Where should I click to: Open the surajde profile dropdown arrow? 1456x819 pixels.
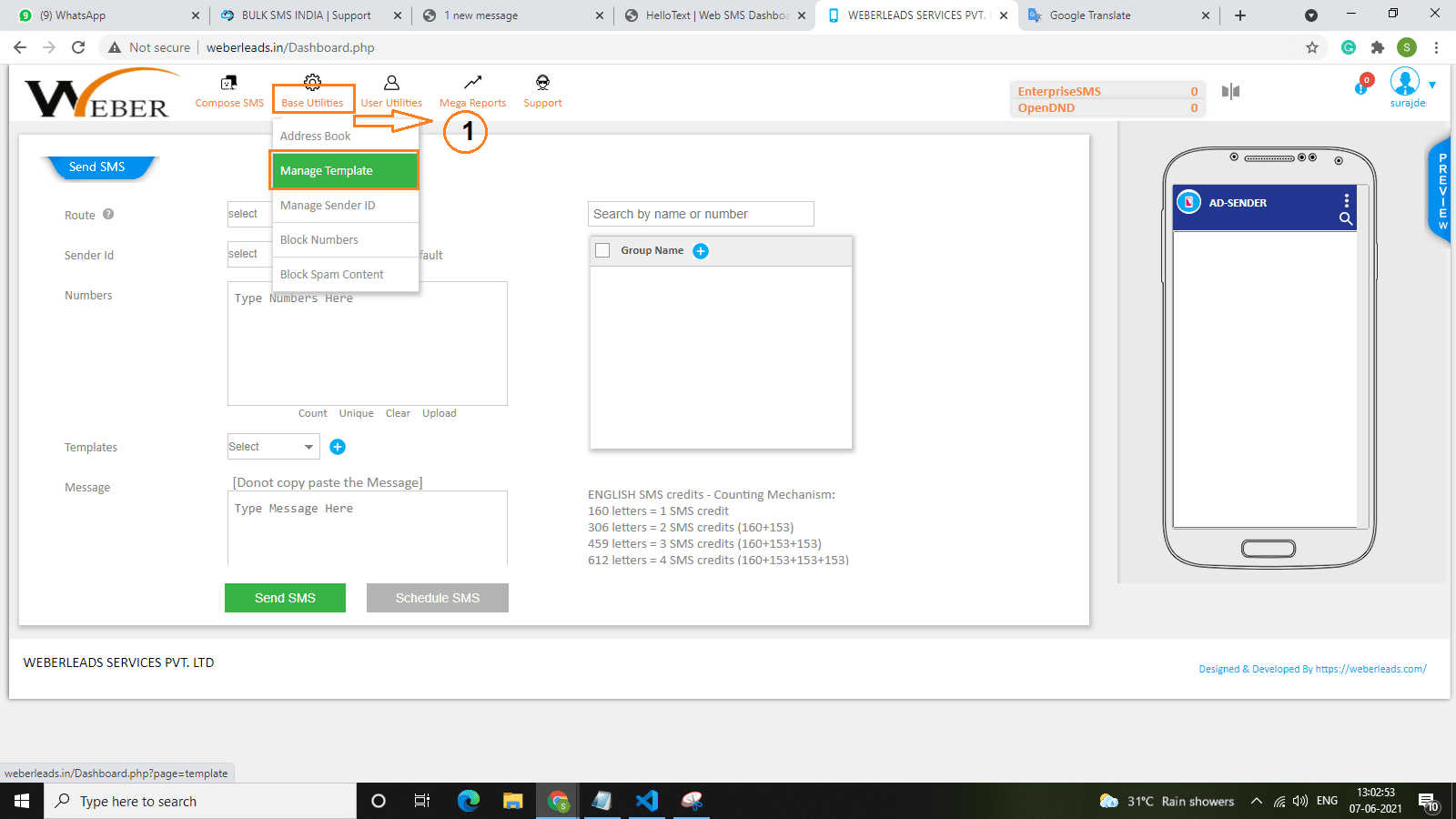(1432, 85)
